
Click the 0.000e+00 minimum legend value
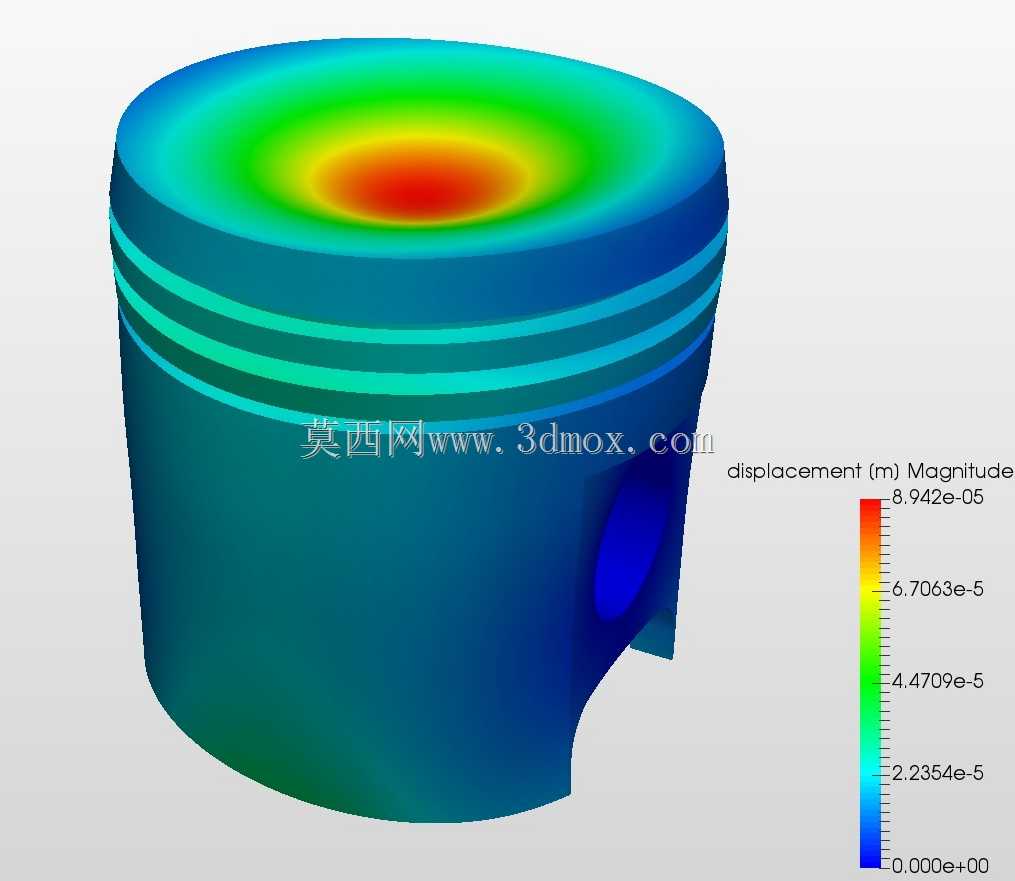coord(940,865)
